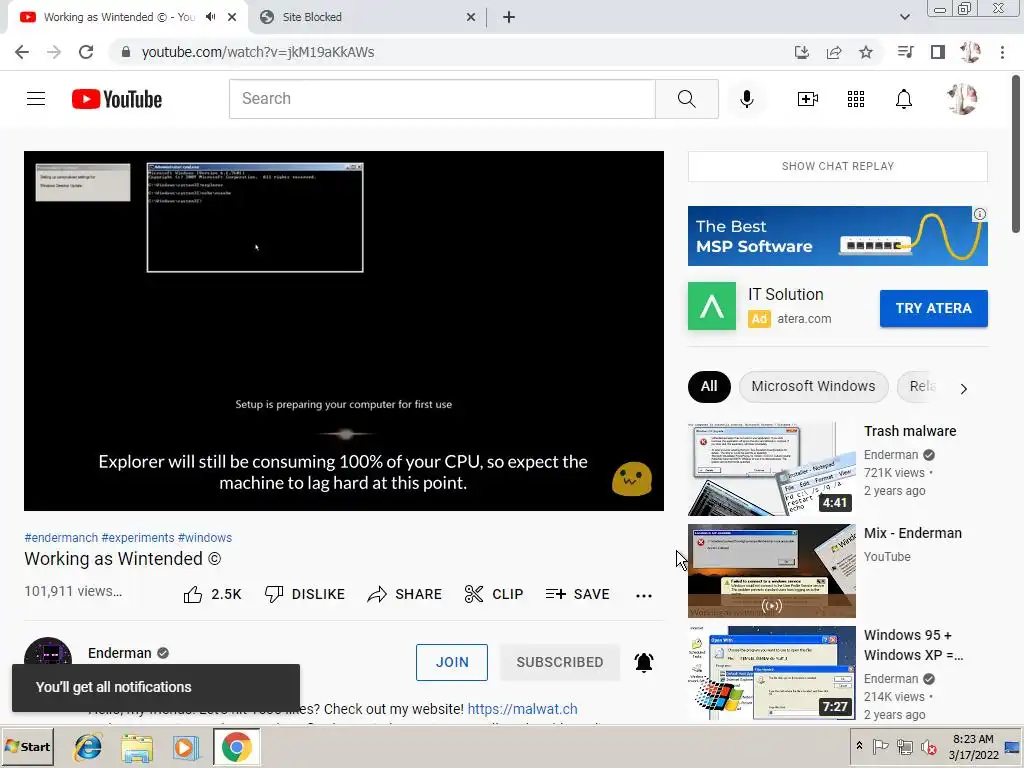Click the atera.com ad link
The width and height of the screenshot is (1024, 768).
point(804,319)
